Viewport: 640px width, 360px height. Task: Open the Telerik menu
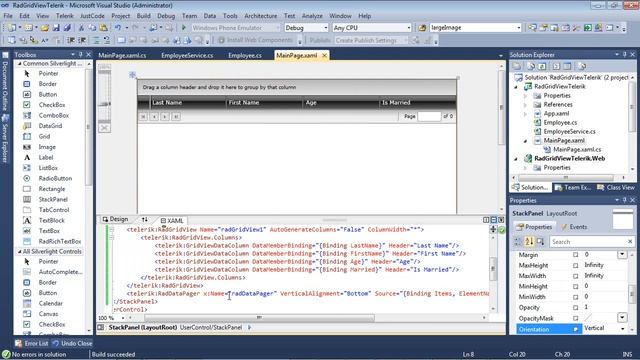point(64,16)
